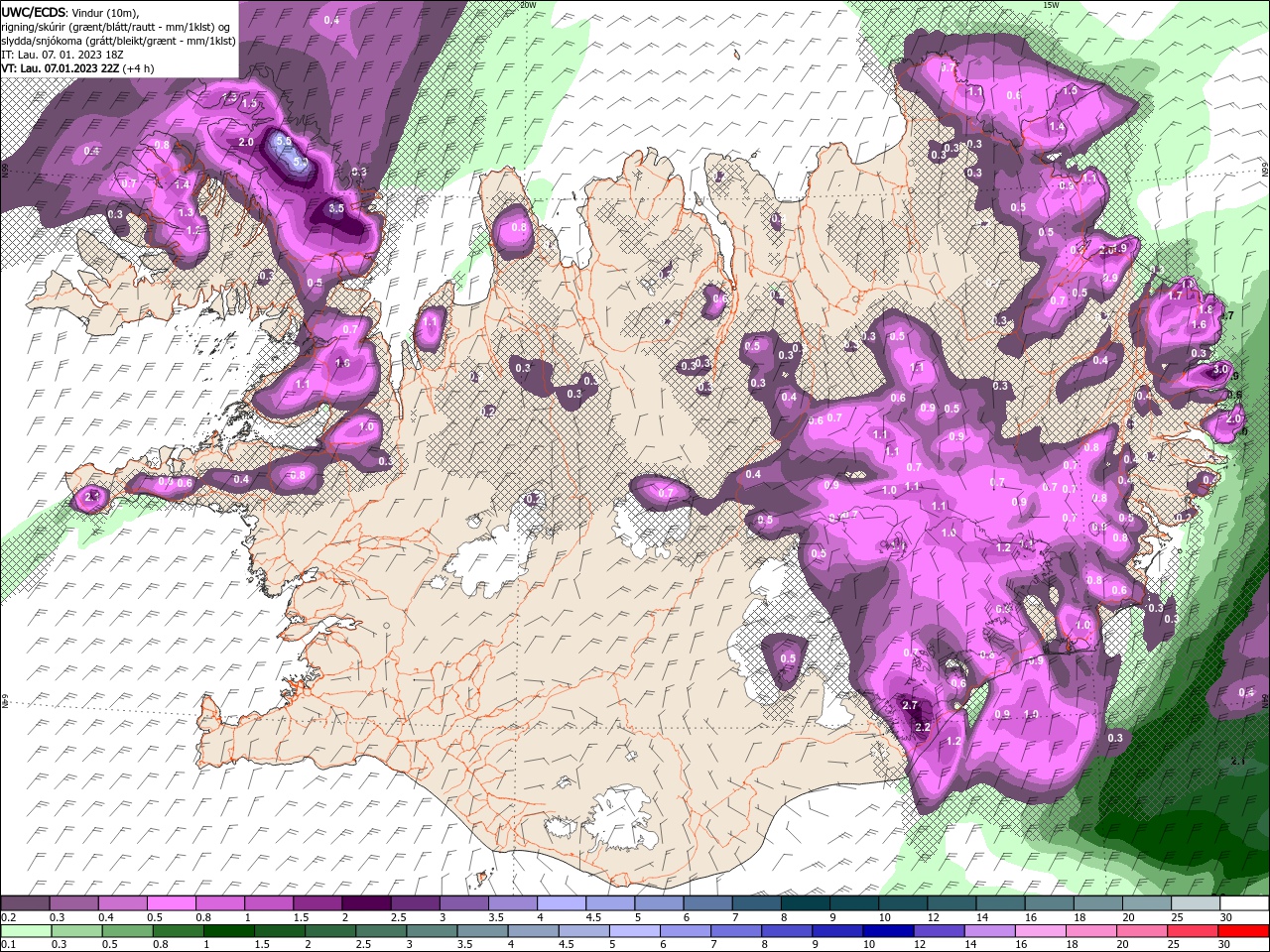This screenshot has height=952, width=1270.
Task: Click the 2.1 value in the green rain area
Action: point(1238,761)
